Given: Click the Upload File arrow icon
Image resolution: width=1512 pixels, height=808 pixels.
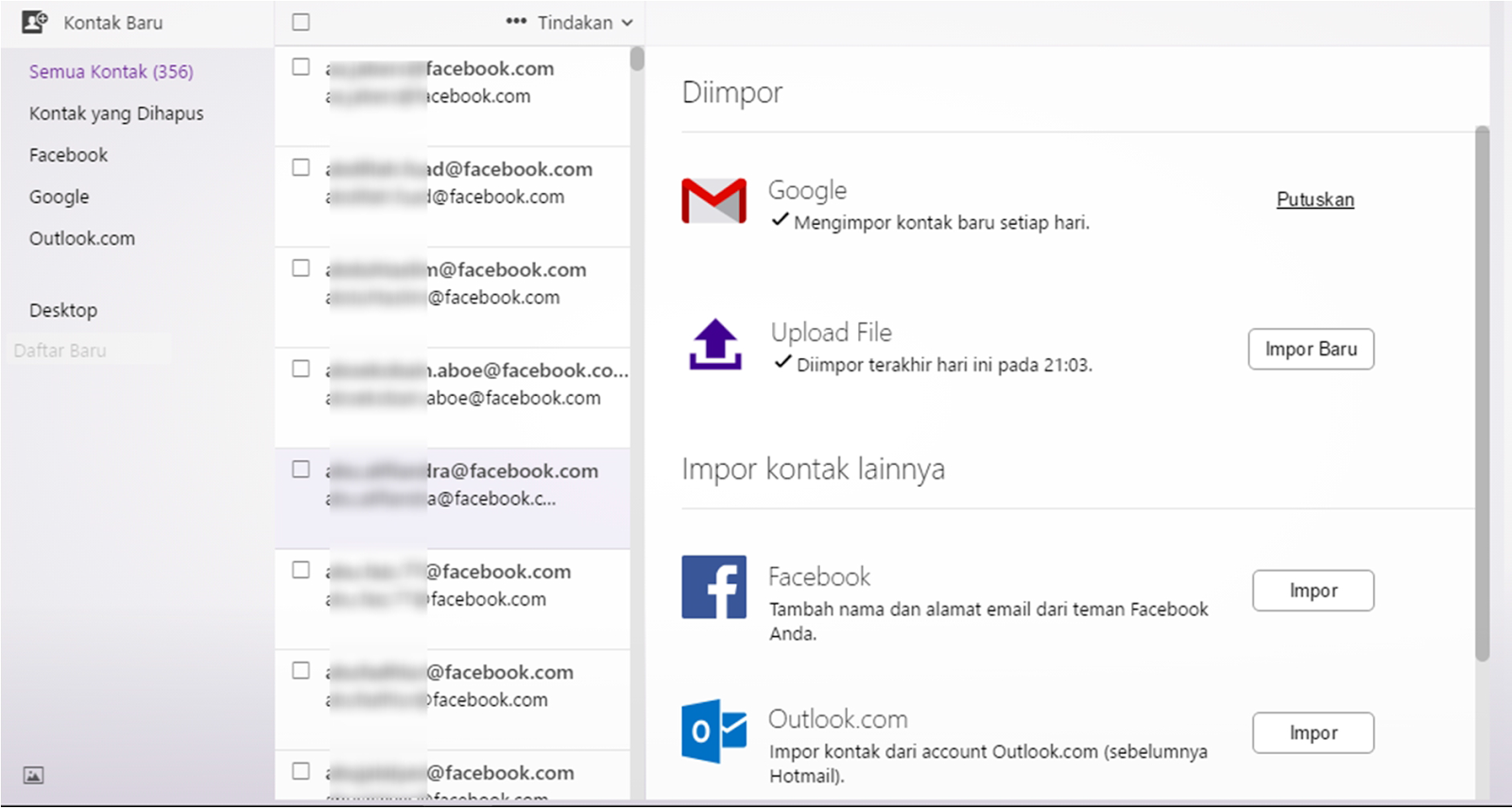Looking at the screenshot, I should (714, 344).
